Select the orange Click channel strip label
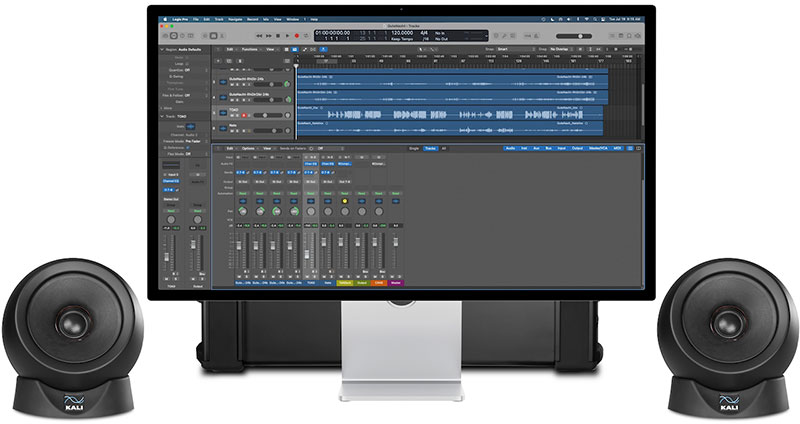Viewport: 800px width, 424px height. pyautogui.click(x=379, y=283)
